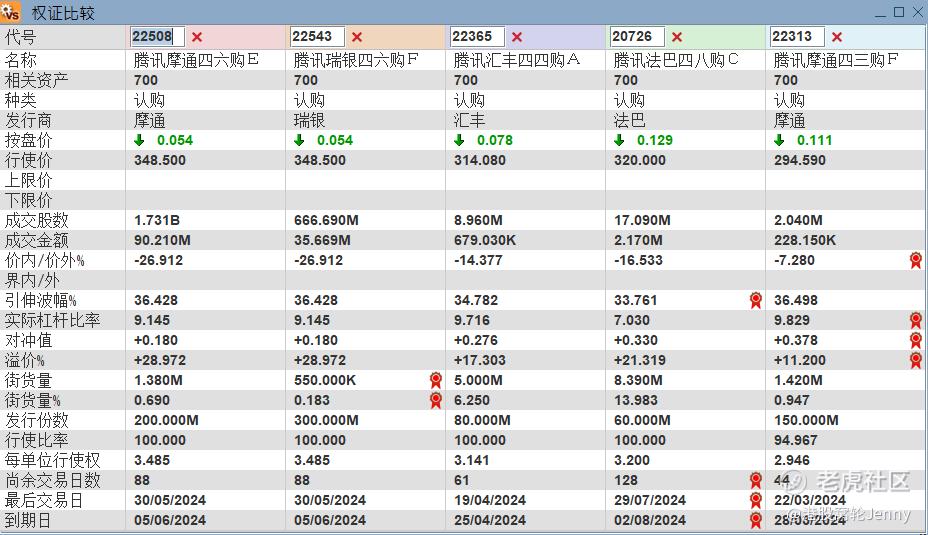Screen dimensions: 928x535
Task: Click the 对冲值 row label
Action: tap(28, 340)
